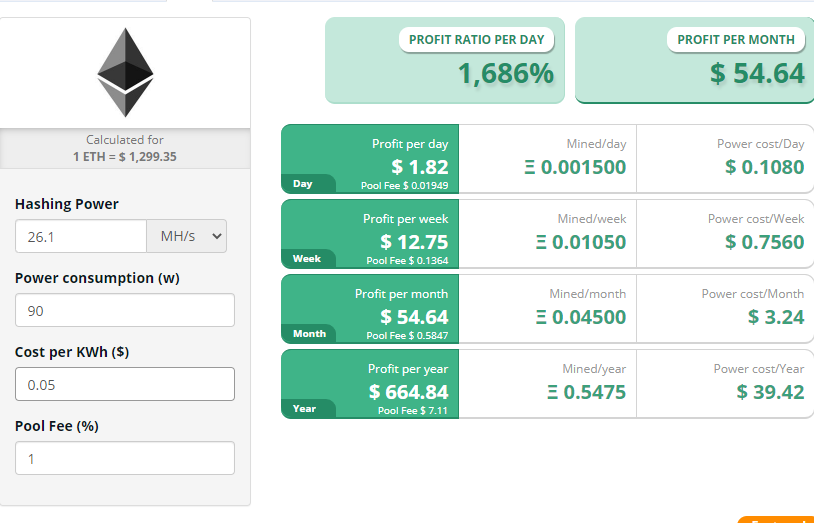Click the Power cost/Year $39.42 value

click(770, 392)
